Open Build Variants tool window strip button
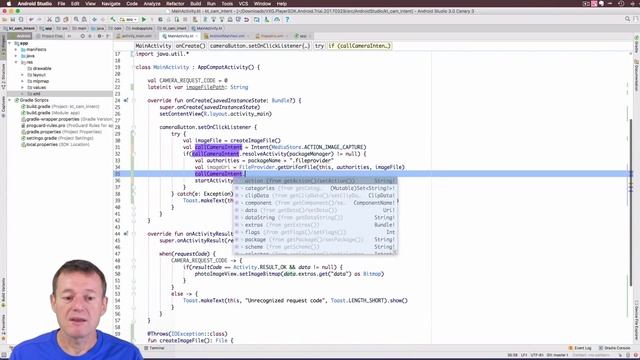The image size is (640, 360). 3,293
